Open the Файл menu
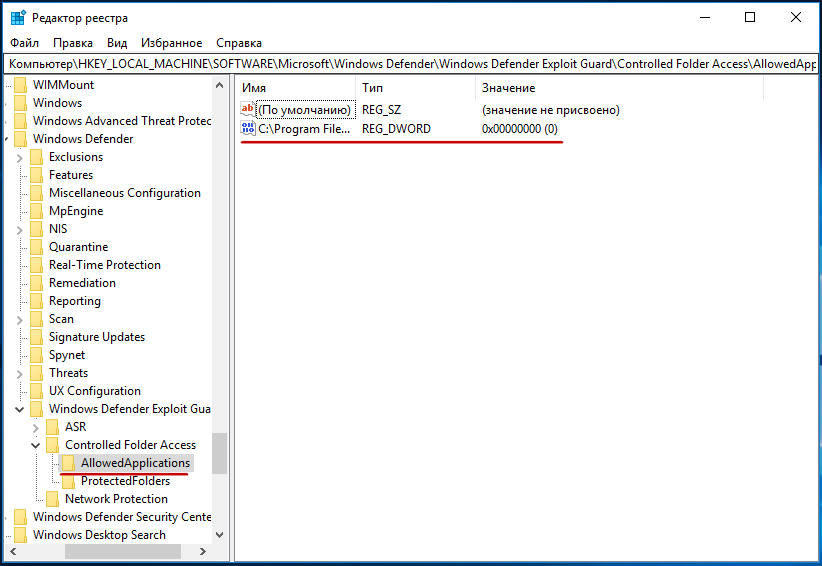 click(x=25, y=43)
